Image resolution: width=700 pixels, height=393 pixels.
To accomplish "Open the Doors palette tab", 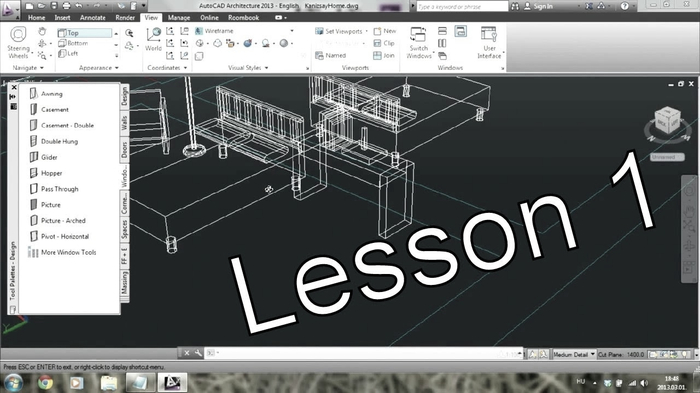I will point(125,150).
